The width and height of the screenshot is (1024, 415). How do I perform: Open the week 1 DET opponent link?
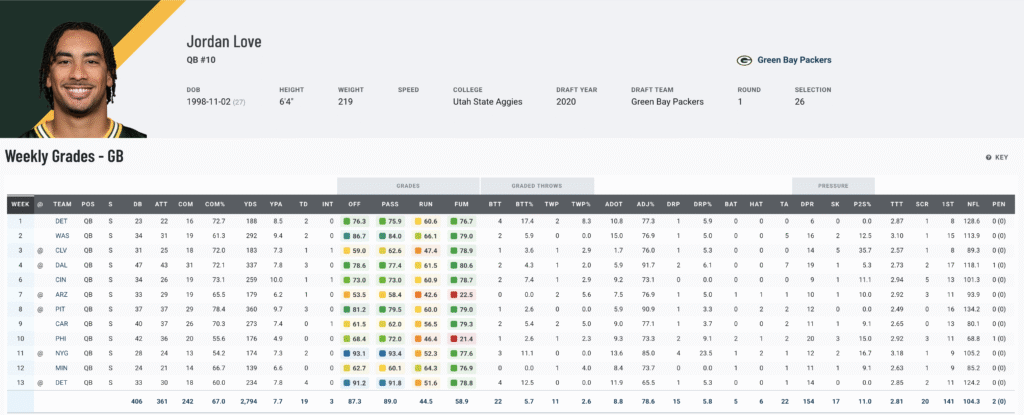pyautogui.click(x=62, y=220)
